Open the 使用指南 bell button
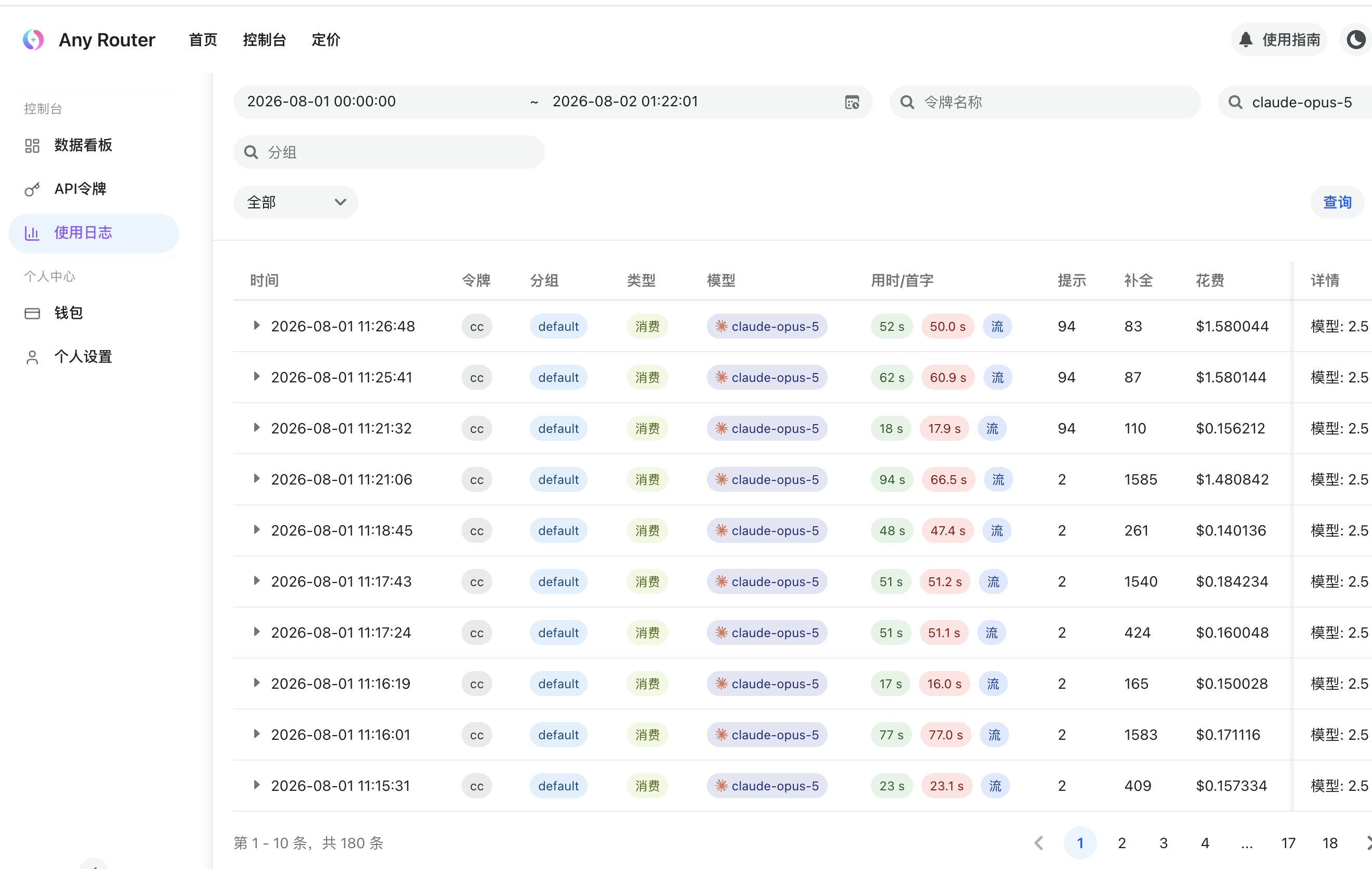Image resolution: width=1372 pixels, height=869 pixels. tap(1279, 39)
